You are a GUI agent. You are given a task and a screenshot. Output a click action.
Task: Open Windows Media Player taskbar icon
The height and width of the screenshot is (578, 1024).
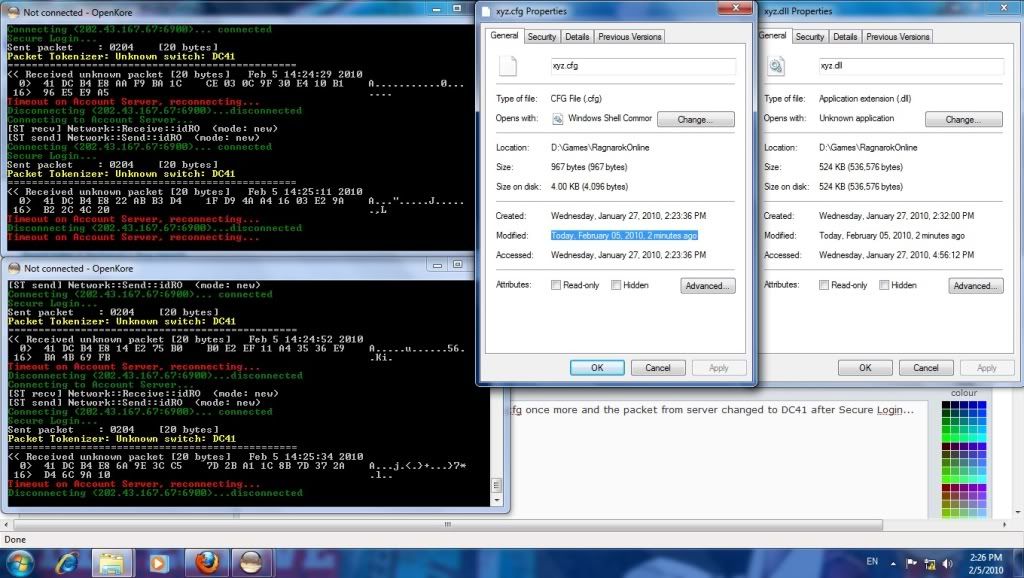tap(159, 563)
